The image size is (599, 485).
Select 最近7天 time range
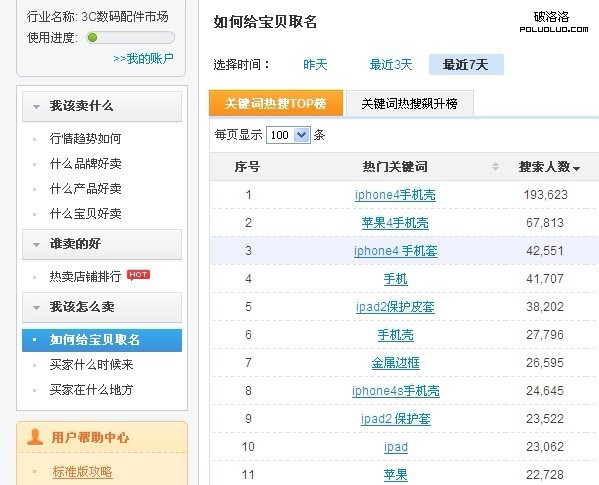[466, 65]
